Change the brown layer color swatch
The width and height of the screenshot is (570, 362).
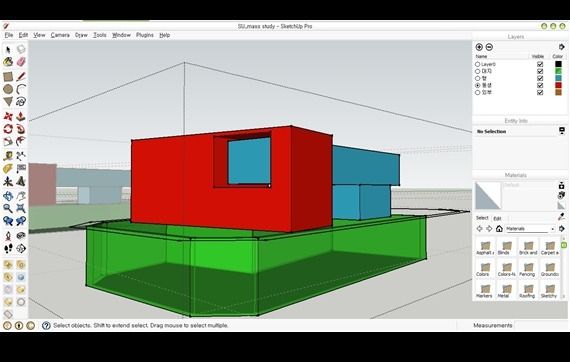click(x=558, y=92)
